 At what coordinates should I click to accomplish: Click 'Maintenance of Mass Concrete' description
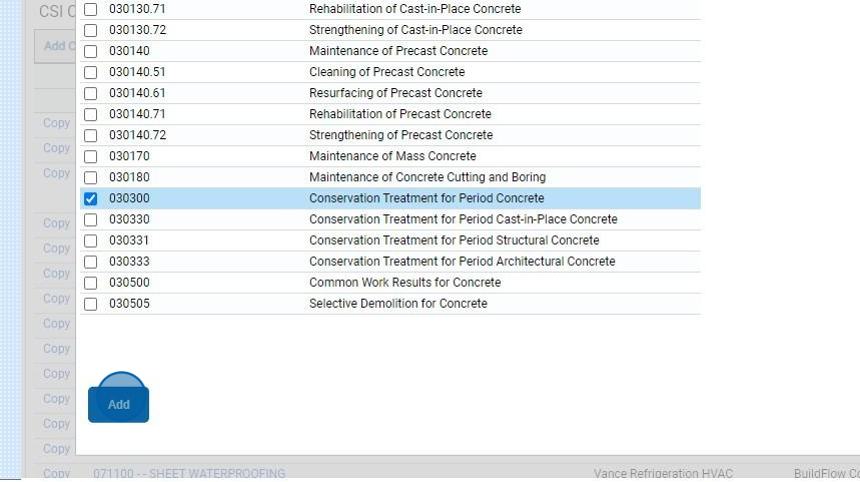point(392,156)
